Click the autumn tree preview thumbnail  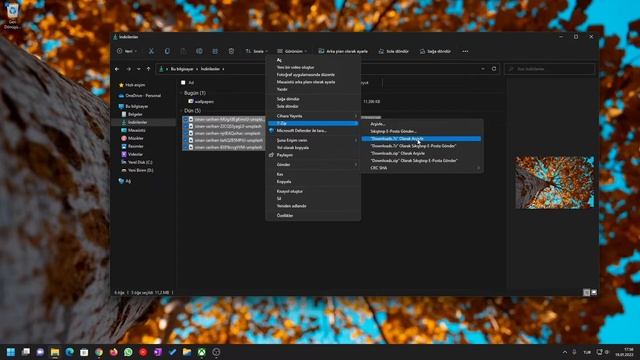554,182
